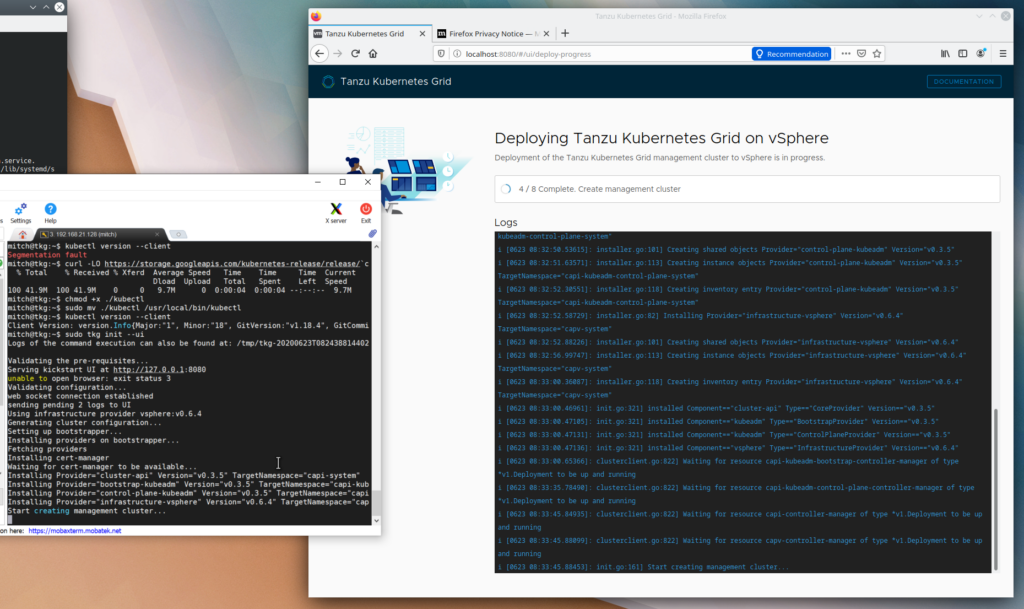Reload the Tanzu deploy-progress page
The image size is (1024, 609).
355,54
